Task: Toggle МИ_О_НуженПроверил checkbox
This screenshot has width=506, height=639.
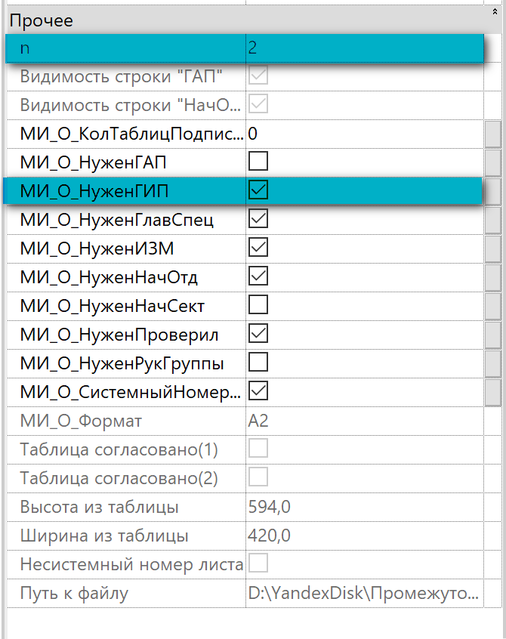Action: click(x=258, y=334)
